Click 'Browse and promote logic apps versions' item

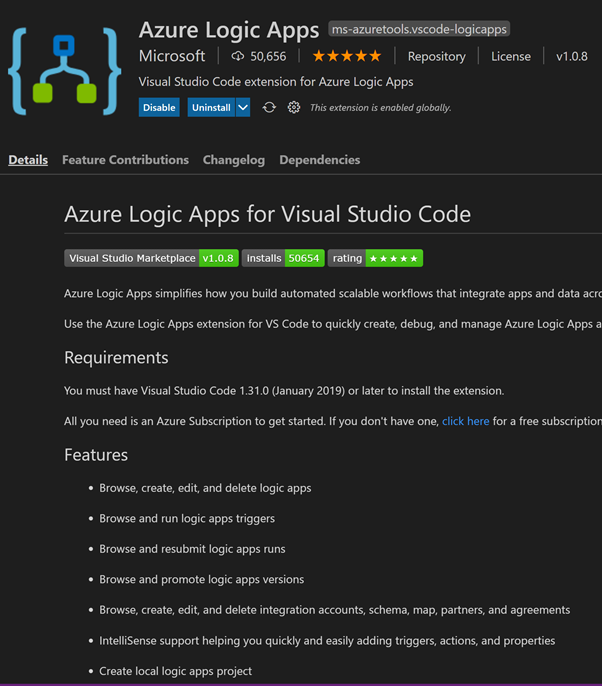tap(202, 579)
